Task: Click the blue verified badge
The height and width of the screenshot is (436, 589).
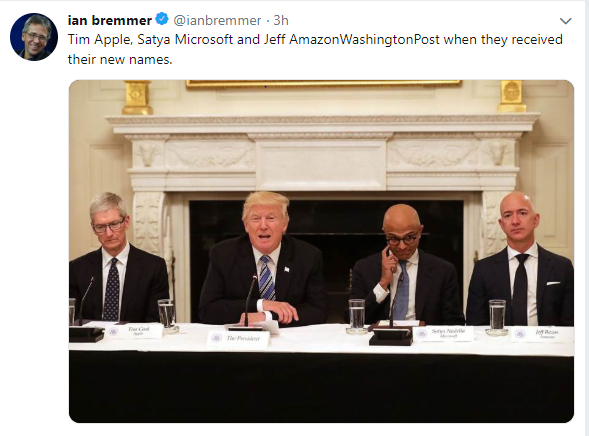Action: click(162, 19)
